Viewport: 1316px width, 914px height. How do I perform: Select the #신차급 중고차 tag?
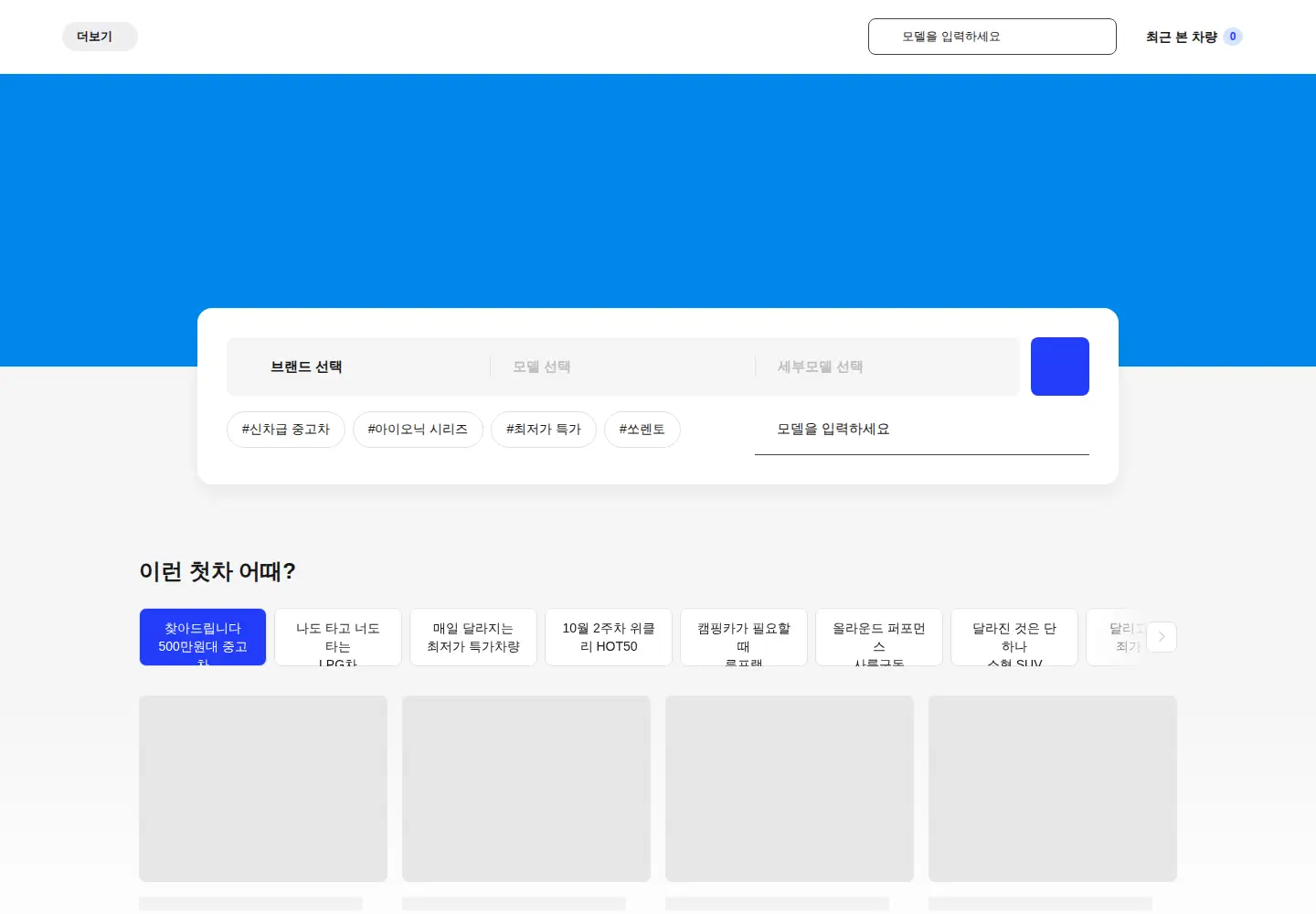(286, 430)
